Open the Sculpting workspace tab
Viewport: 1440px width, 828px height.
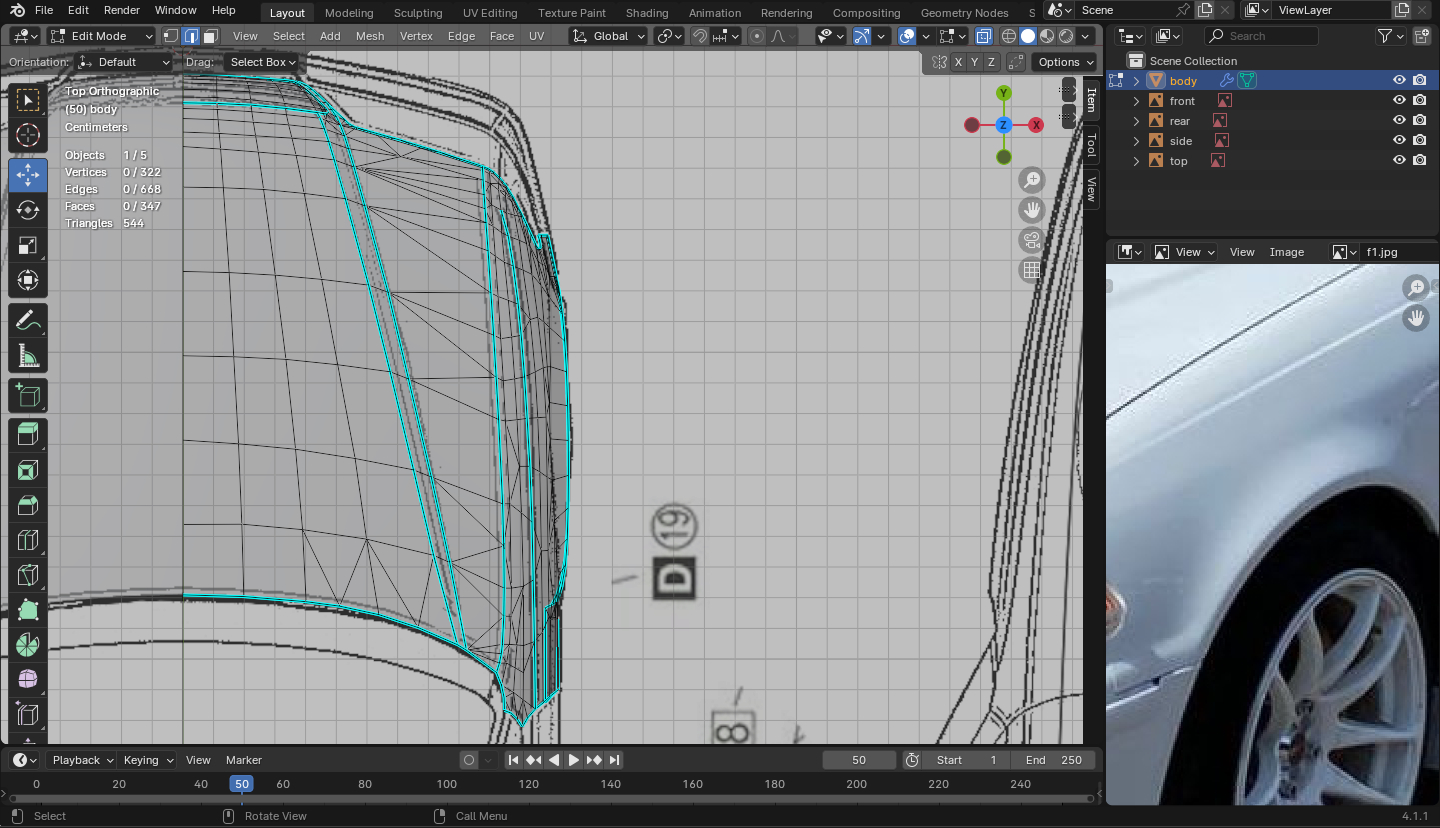[417, 13]
